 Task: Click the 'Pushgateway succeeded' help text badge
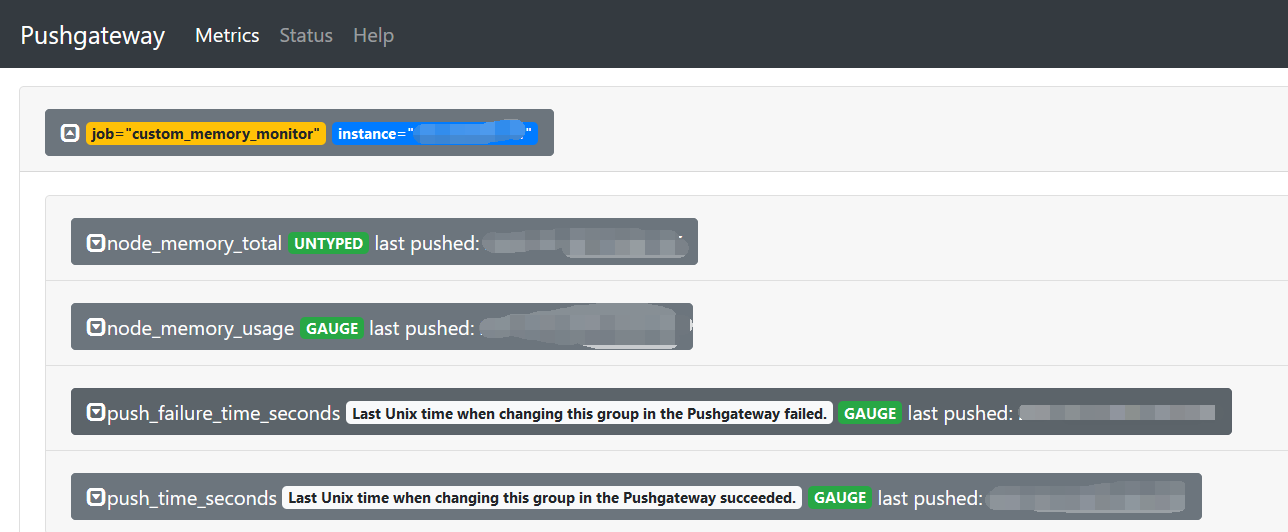tap(543, 497)
